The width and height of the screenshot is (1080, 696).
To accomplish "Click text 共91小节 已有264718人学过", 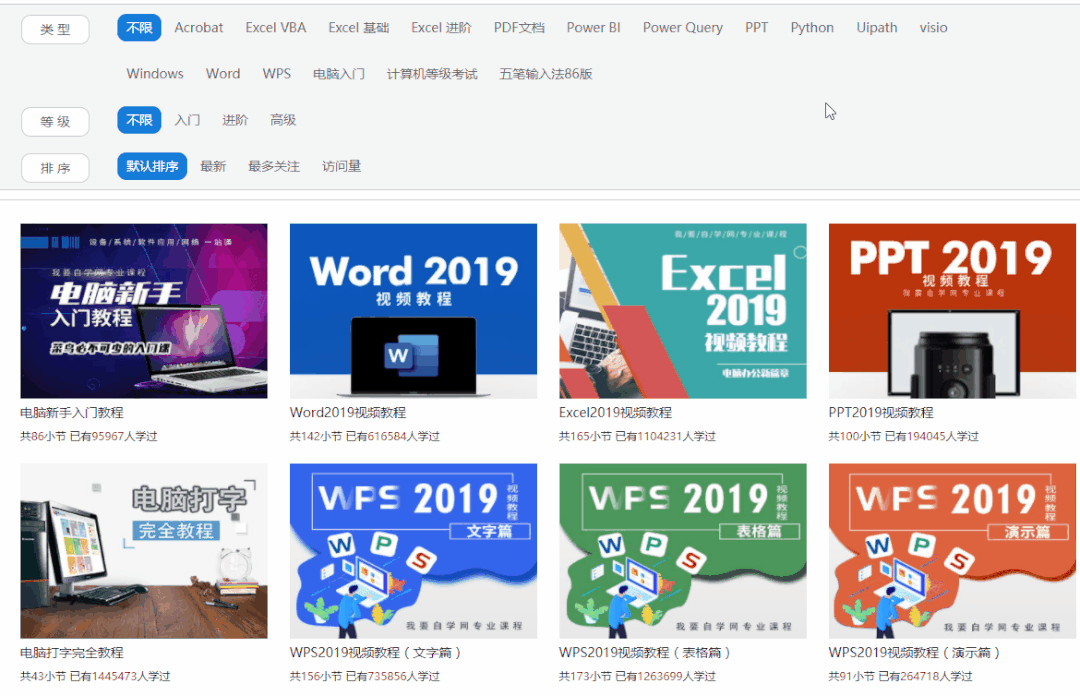I will pyautogui.click(x=900, y=676).
